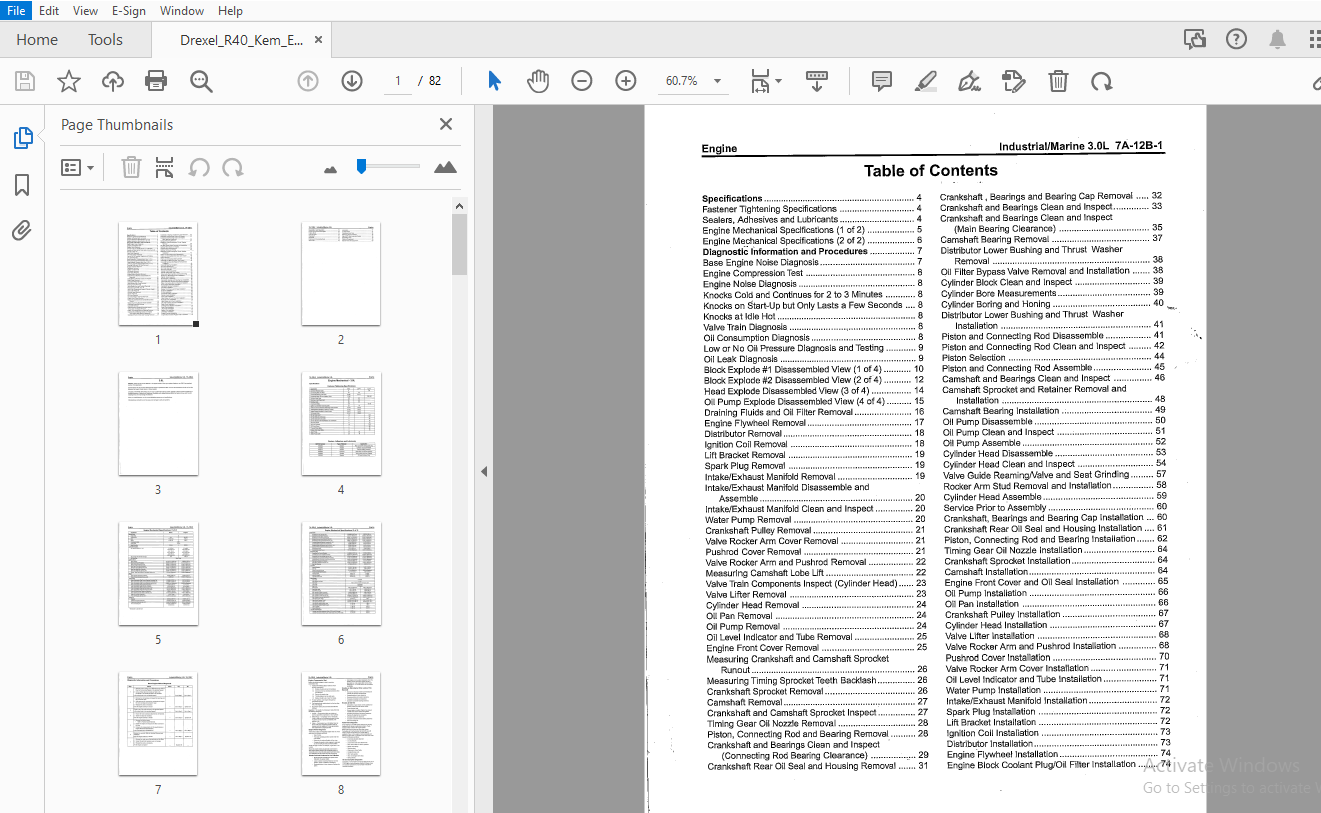Select page 2 thumbnail
The width and height of the screenshot is (1321, 813).
click(341, 274)
